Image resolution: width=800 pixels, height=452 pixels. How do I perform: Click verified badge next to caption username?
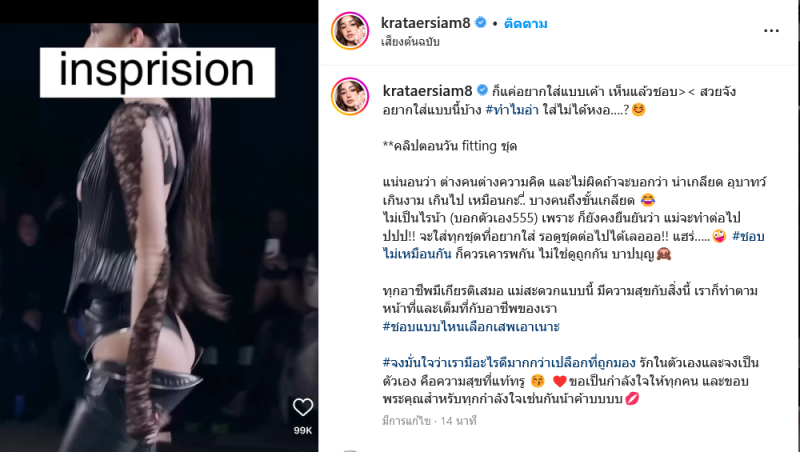[x=482, y=91]
